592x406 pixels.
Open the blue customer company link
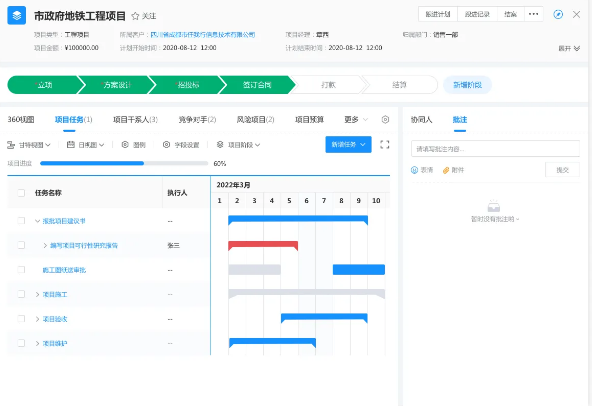(203, 35)
